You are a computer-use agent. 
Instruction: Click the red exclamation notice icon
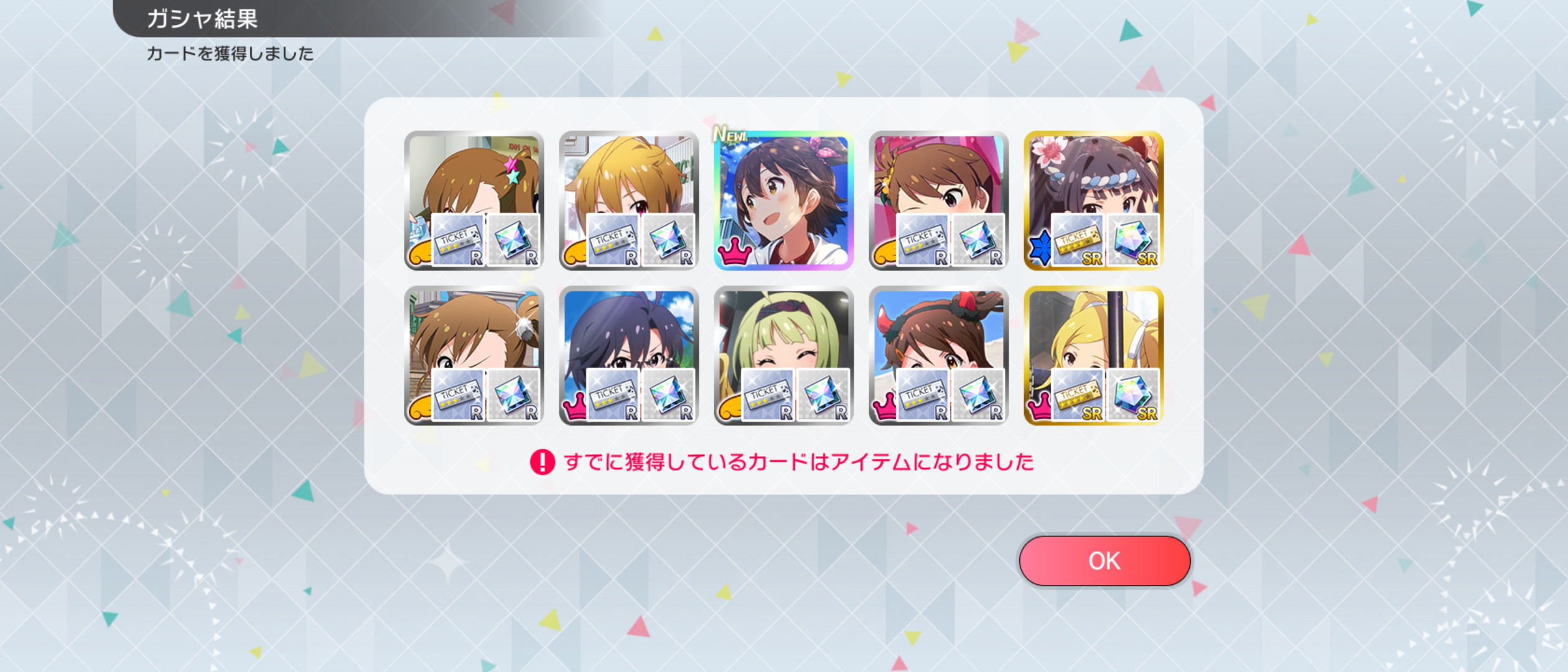543,462
